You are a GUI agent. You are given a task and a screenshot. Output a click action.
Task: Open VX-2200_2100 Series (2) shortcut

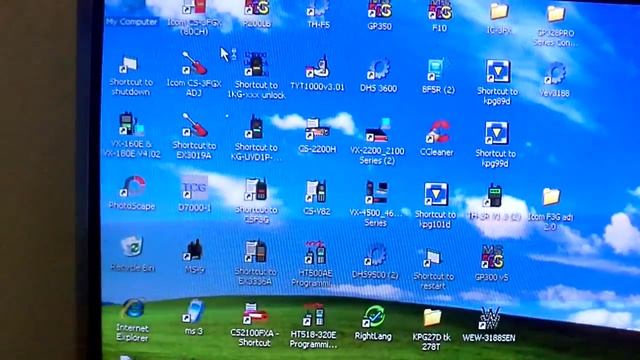click(377, 142)
